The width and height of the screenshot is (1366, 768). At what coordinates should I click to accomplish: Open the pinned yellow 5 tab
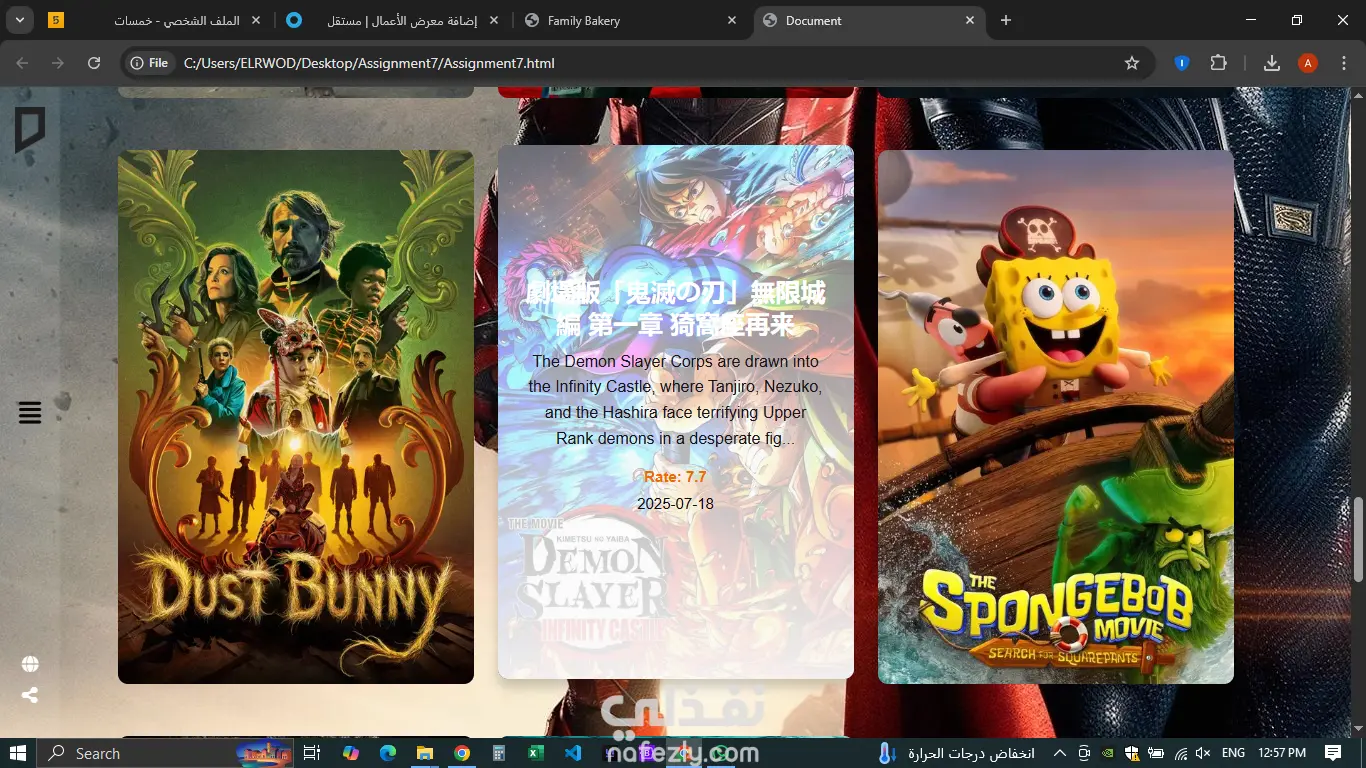point(56,20)
